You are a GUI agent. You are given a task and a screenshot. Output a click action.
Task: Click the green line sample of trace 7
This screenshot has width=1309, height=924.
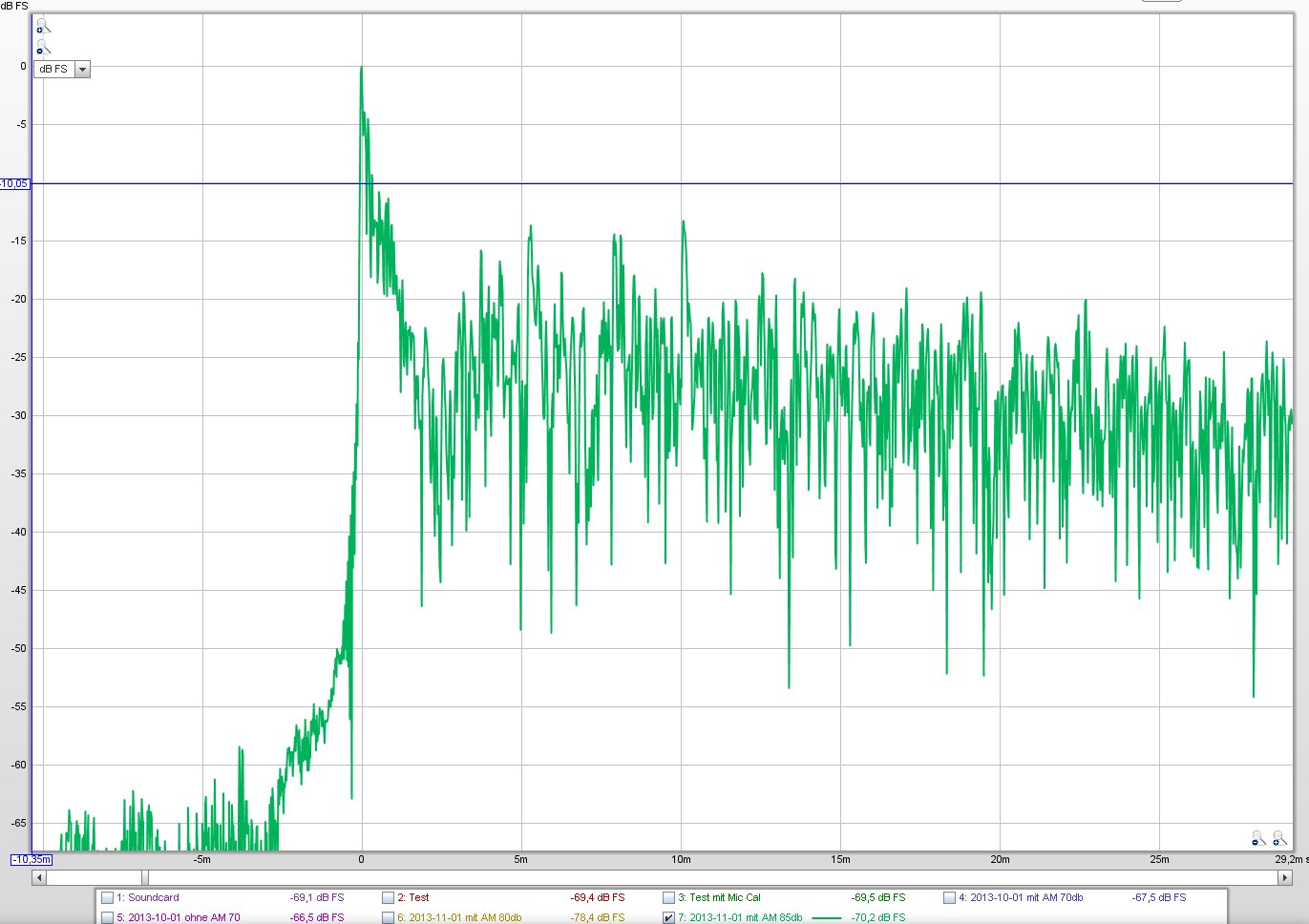pyautogui.click(x=826, y=918)
